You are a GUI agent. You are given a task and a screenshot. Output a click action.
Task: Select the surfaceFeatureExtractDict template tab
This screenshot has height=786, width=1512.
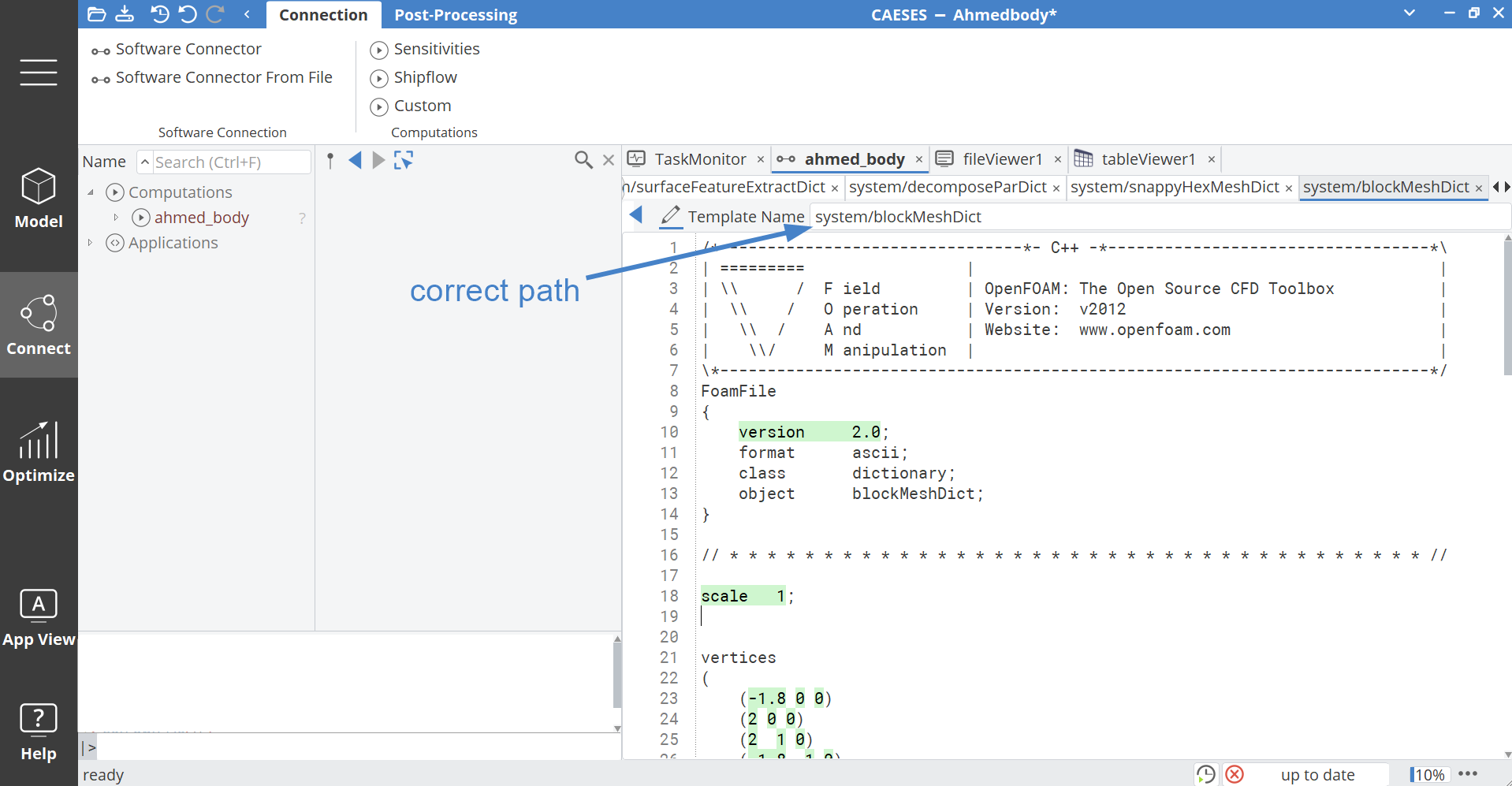pos(724,187)
